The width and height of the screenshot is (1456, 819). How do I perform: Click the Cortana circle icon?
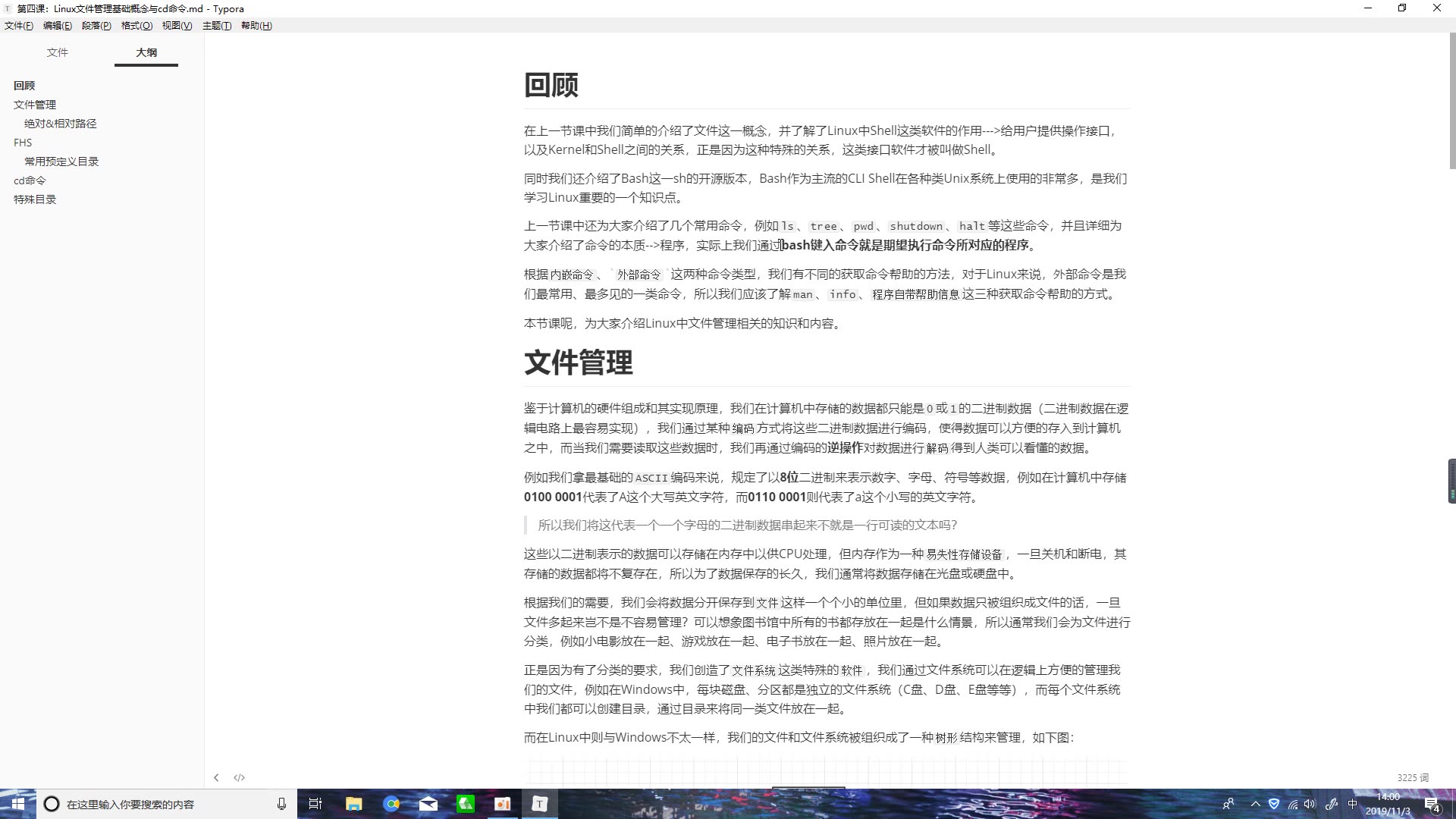tap(52, 804)
